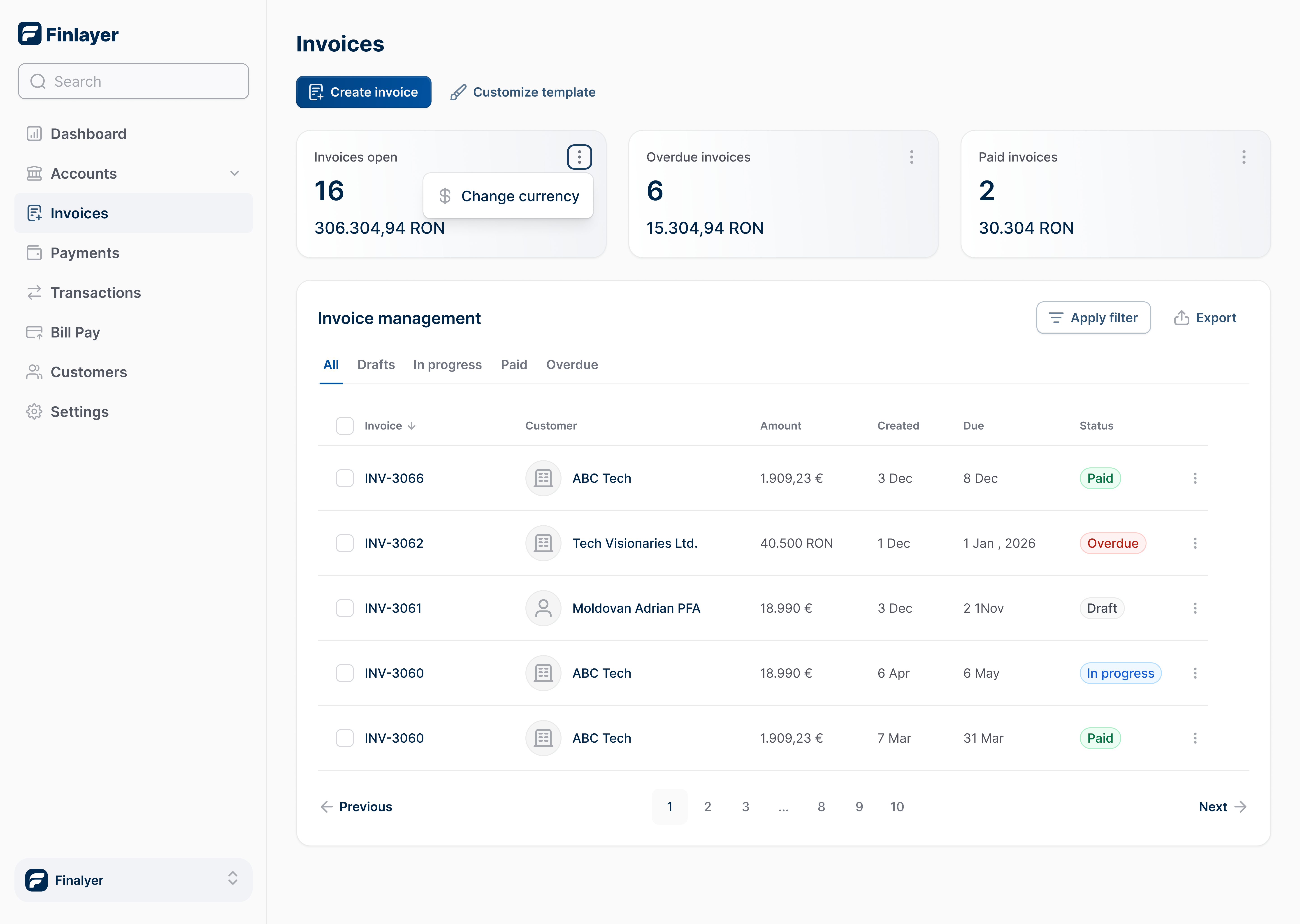Select the Customers icon in the sidebar
This screenshot has height=924, width=1300.
coord(34,372)
